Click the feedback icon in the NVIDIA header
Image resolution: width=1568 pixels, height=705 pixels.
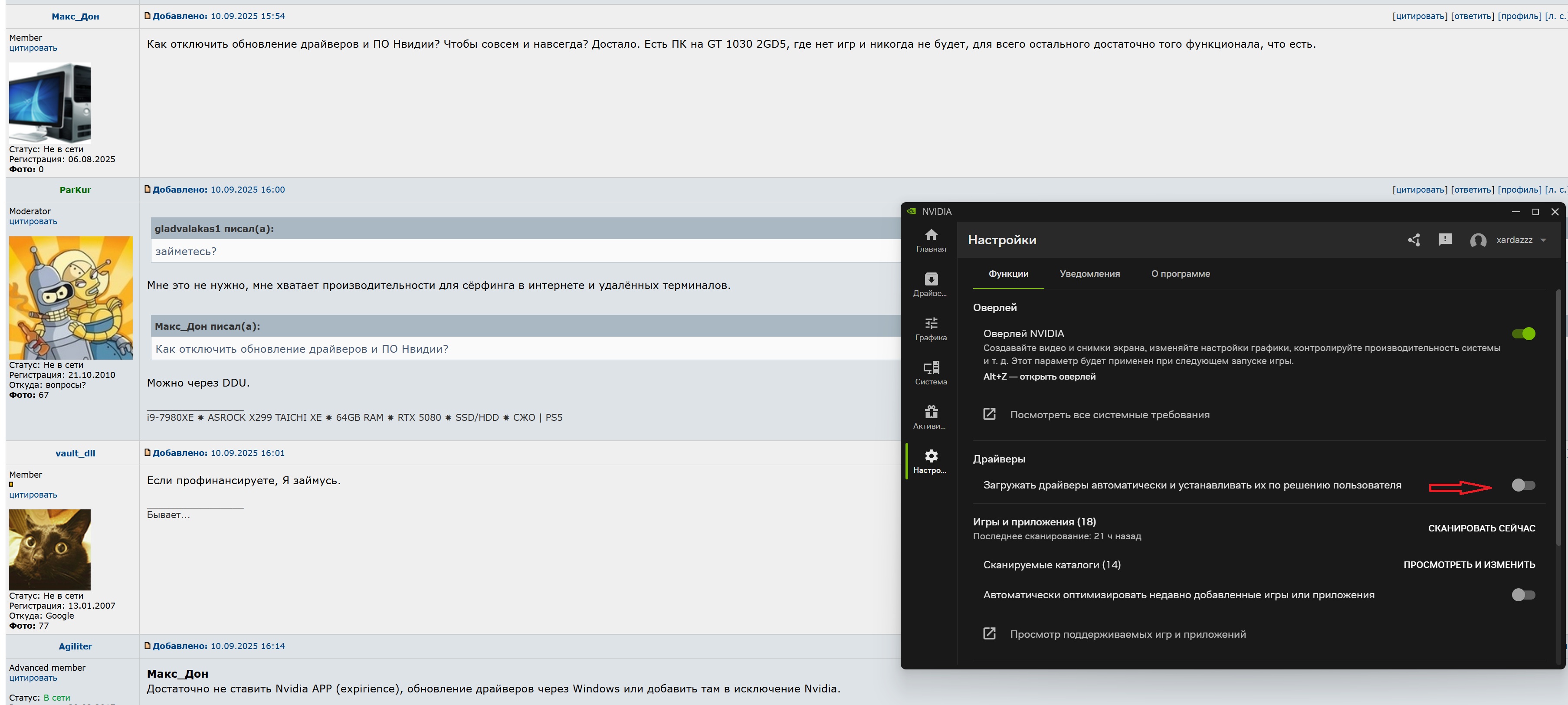click(1444, 240)
